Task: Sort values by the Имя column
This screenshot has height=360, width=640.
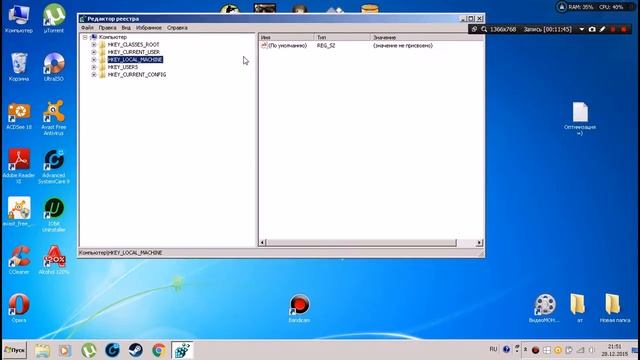Action: click(x=286, y=38)
